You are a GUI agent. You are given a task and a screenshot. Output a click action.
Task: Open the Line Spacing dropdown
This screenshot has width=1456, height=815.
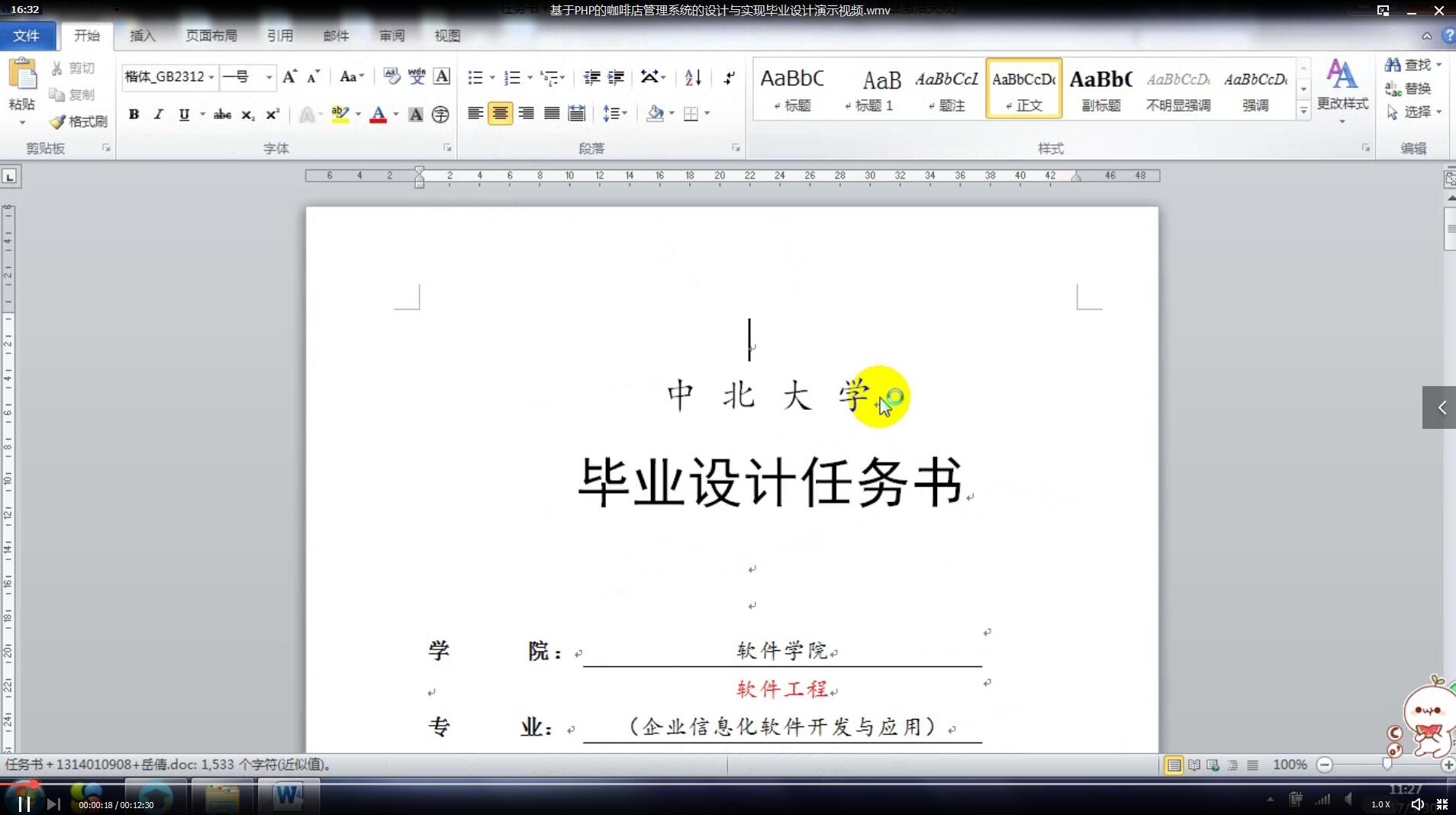point(614,114)
